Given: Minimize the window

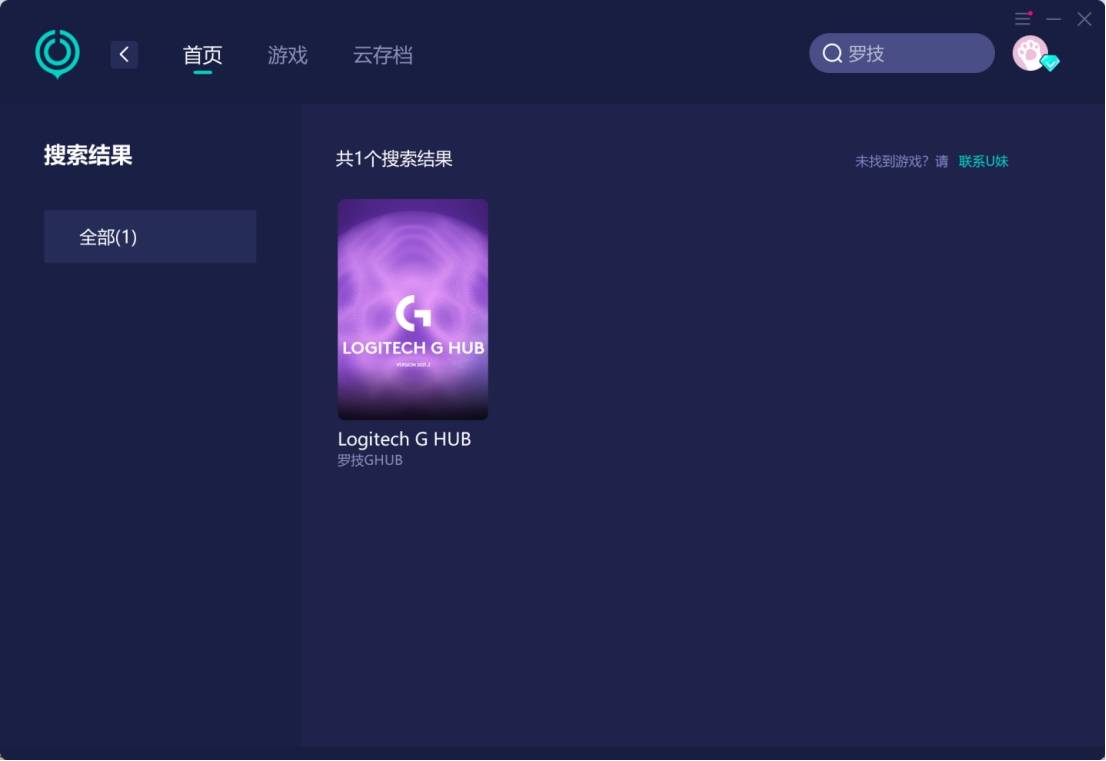Looking at the screenshot, I should coord(1054,19).
